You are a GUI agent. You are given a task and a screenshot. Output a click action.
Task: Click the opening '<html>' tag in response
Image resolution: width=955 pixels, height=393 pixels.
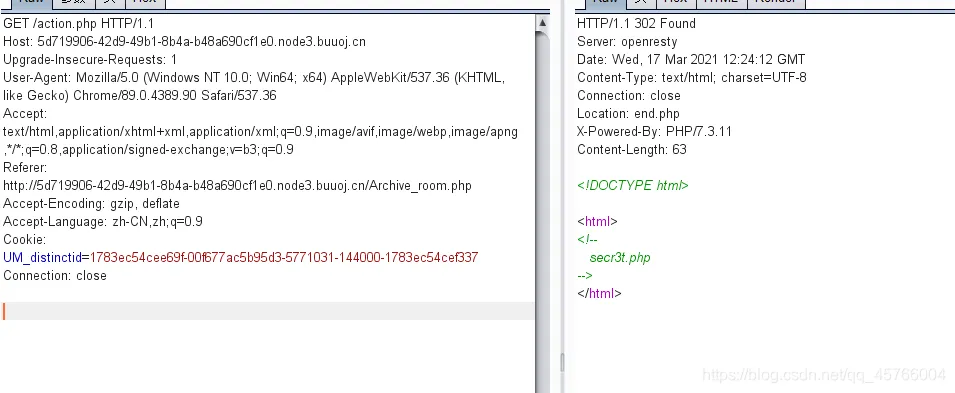pyautogui.click(x=597, y=222)
